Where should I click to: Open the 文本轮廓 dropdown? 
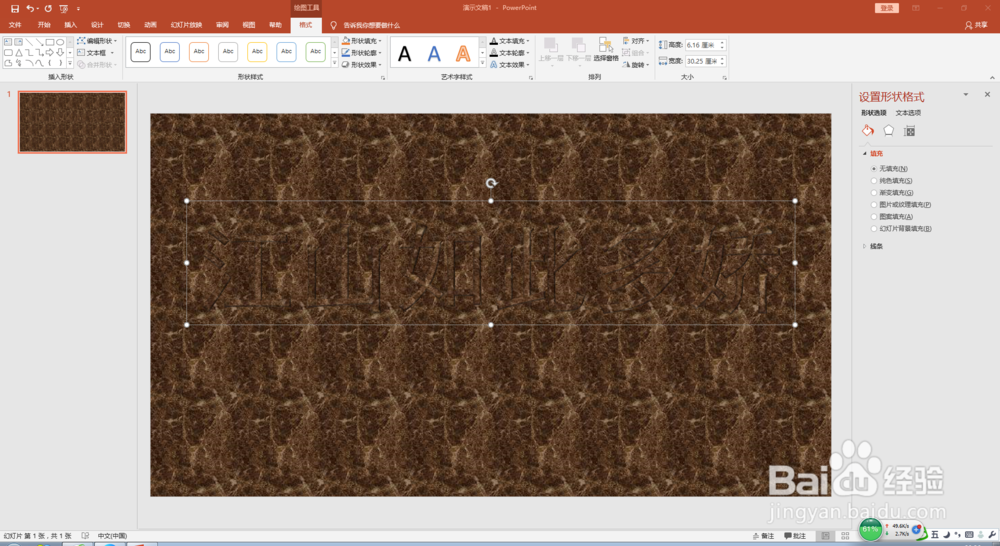coord(510,53)
